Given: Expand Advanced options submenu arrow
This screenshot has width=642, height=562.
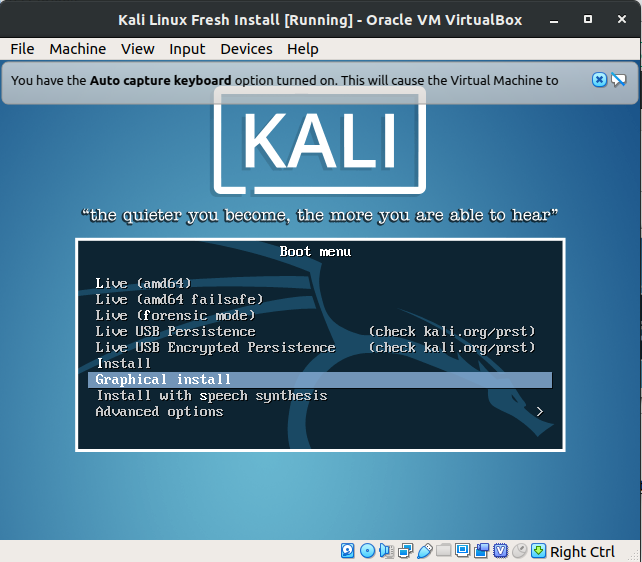Looking at the screenshot, I should 540,412.
